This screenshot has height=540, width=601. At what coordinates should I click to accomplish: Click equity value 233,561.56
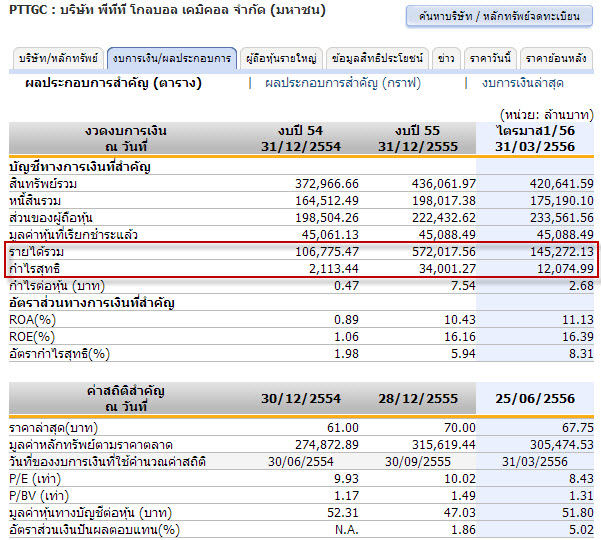[562, 218]
